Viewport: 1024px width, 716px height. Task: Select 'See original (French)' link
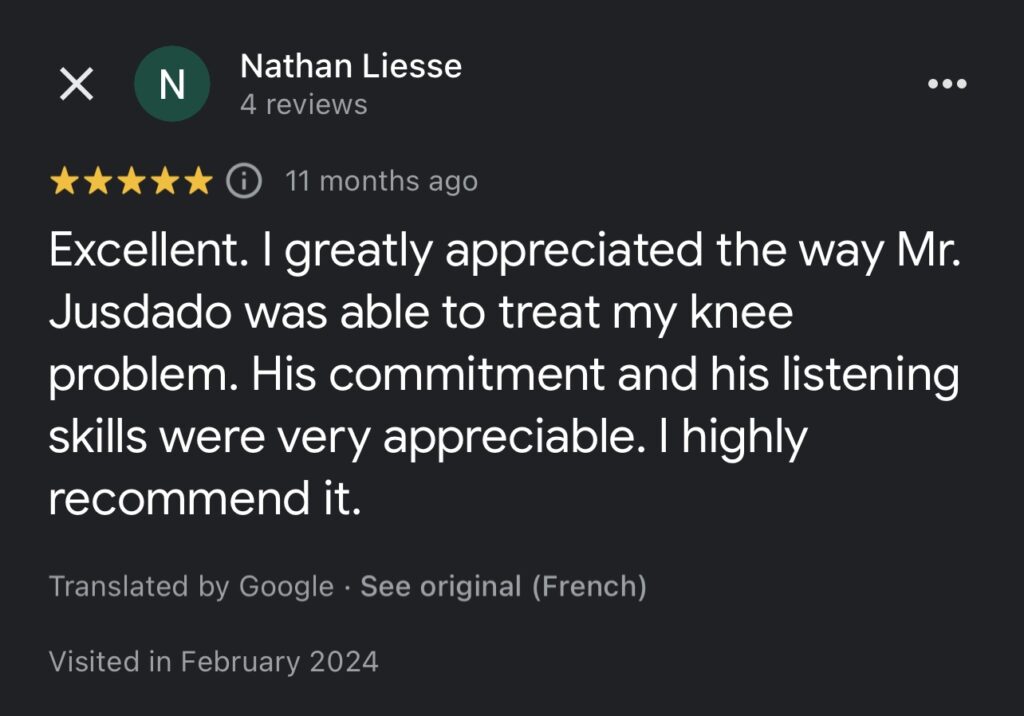coord(504,586)
